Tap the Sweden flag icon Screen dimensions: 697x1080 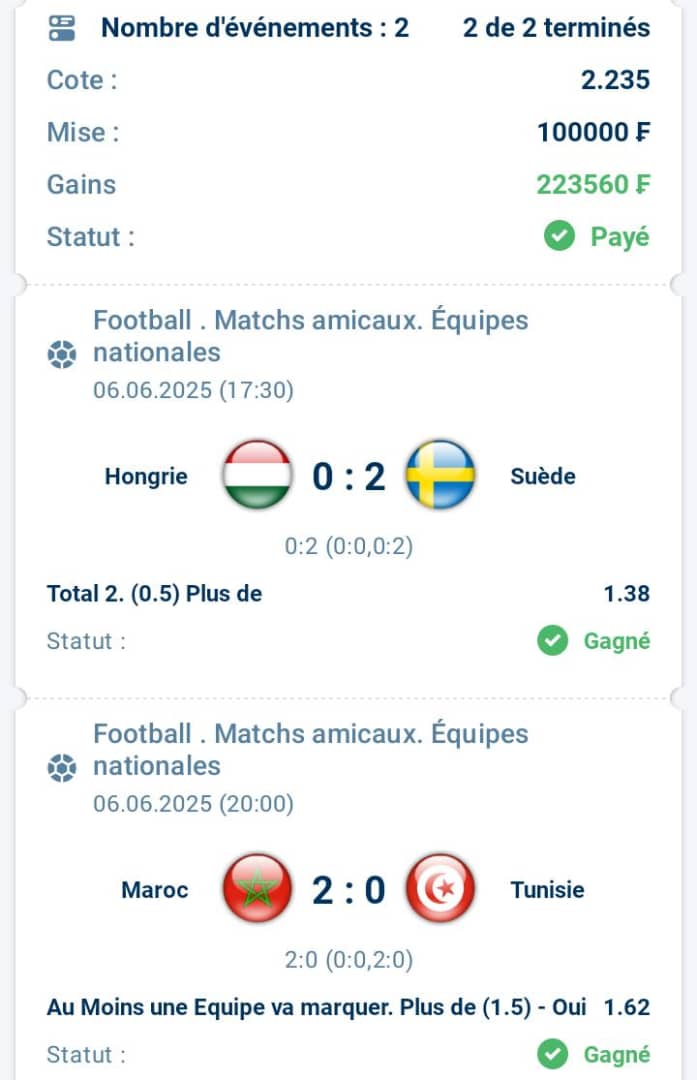tap(440, 475)
